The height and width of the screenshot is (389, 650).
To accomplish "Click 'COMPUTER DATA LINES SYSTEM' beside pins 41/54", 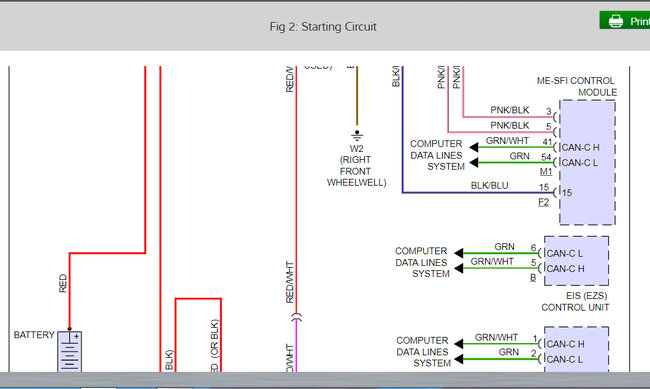I will coord(437,155).
